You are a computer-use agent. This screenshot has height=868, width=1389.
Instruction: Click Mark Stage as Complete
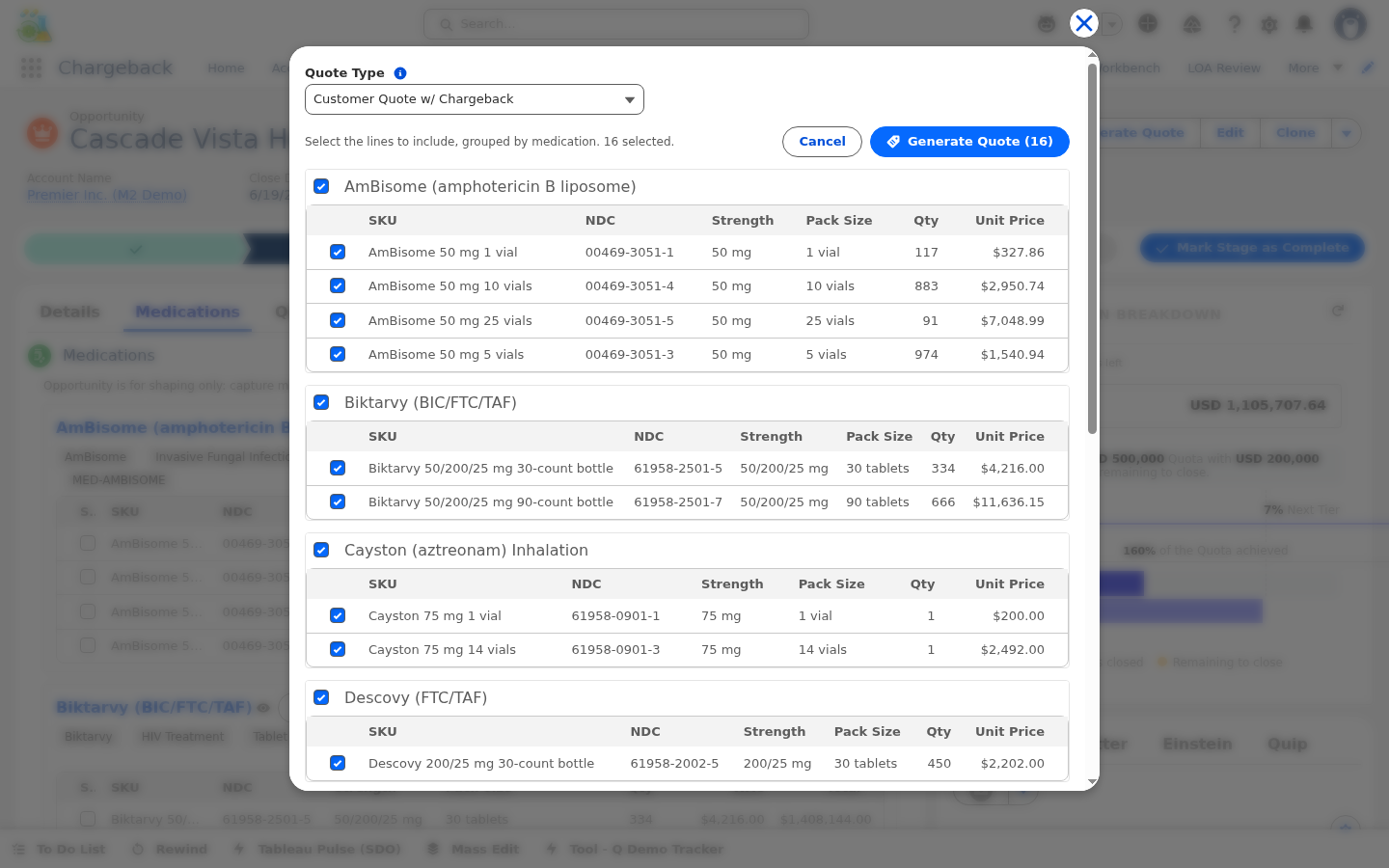[1252, 248]
